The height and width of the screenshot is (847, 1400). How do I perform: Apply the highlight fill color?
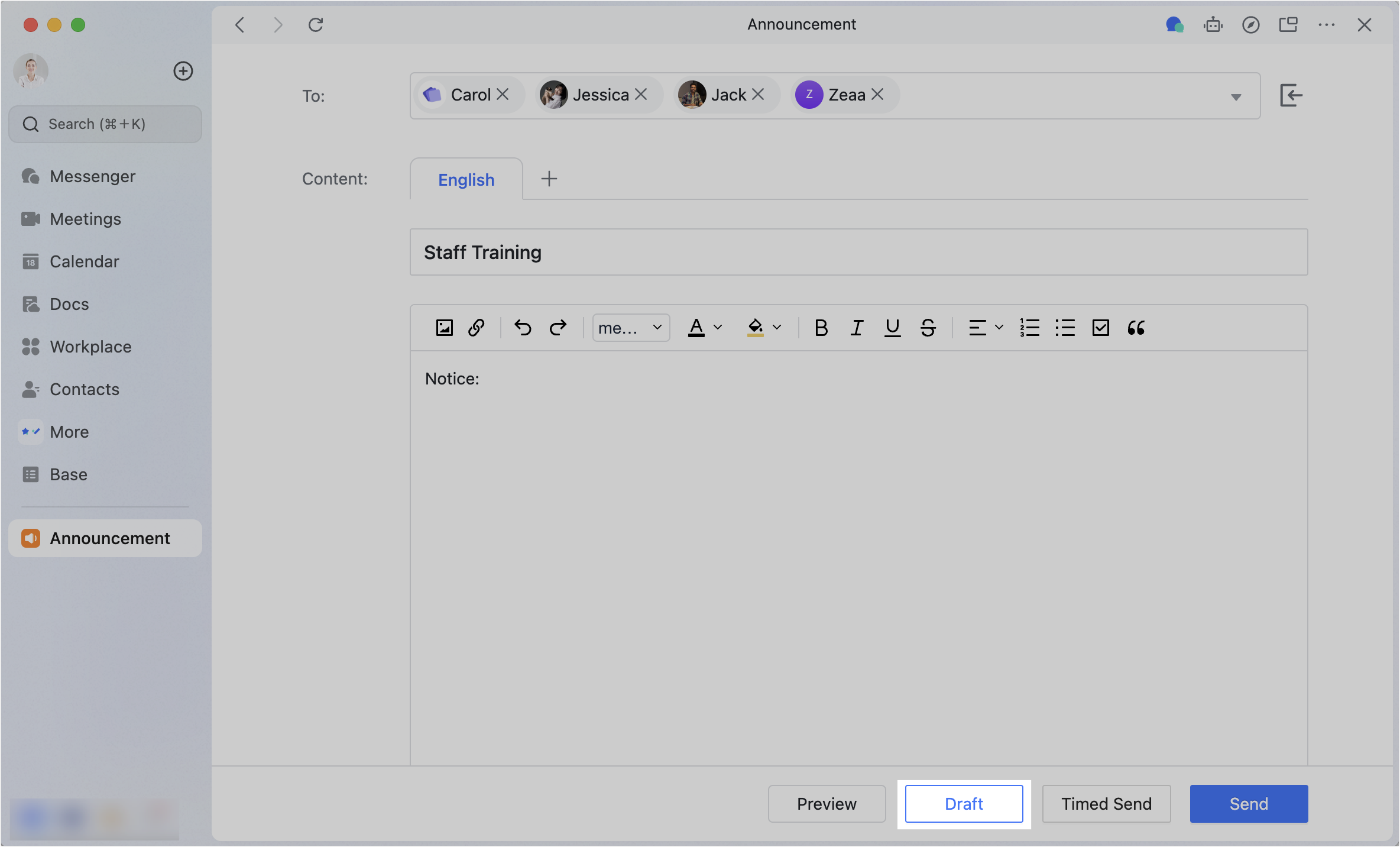[x=755, y=328]
